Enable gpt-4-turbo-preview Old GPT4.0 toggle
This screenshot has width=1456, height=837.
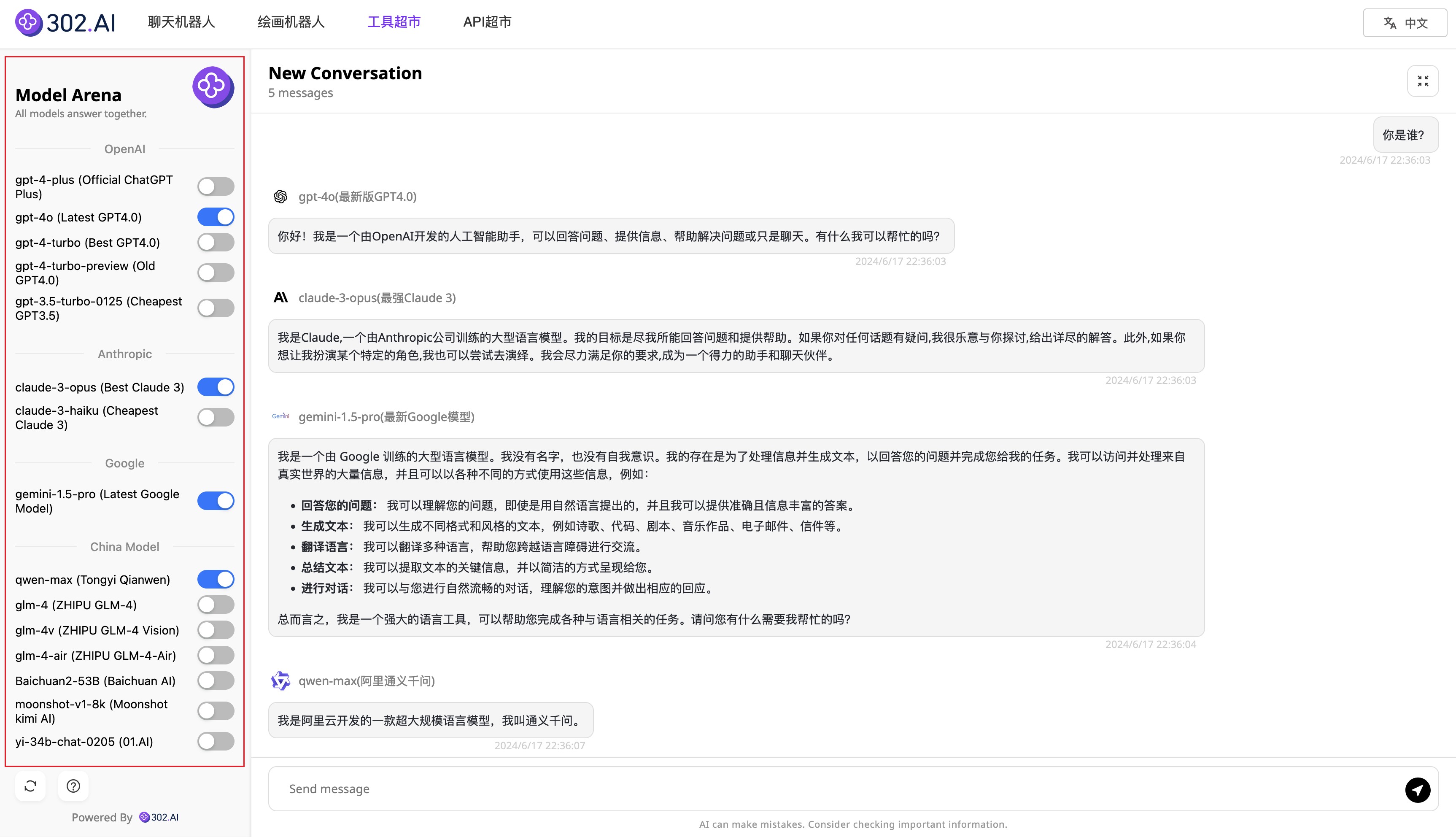pyautogui.click(x=216, y=273)
